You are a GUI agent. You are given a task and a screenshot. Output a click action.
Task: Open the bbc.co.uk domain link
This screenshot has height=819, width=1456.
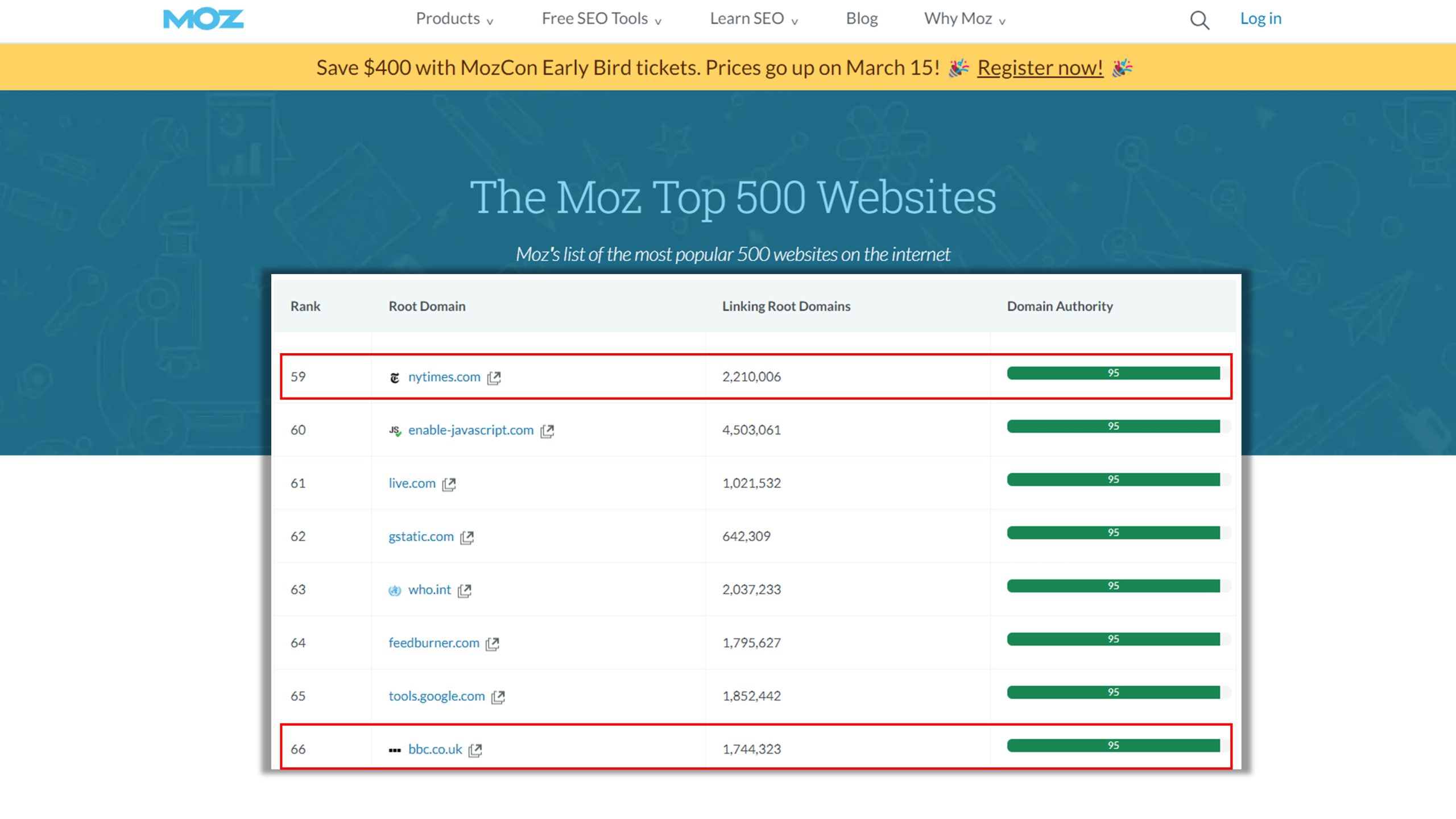[435, 749]
